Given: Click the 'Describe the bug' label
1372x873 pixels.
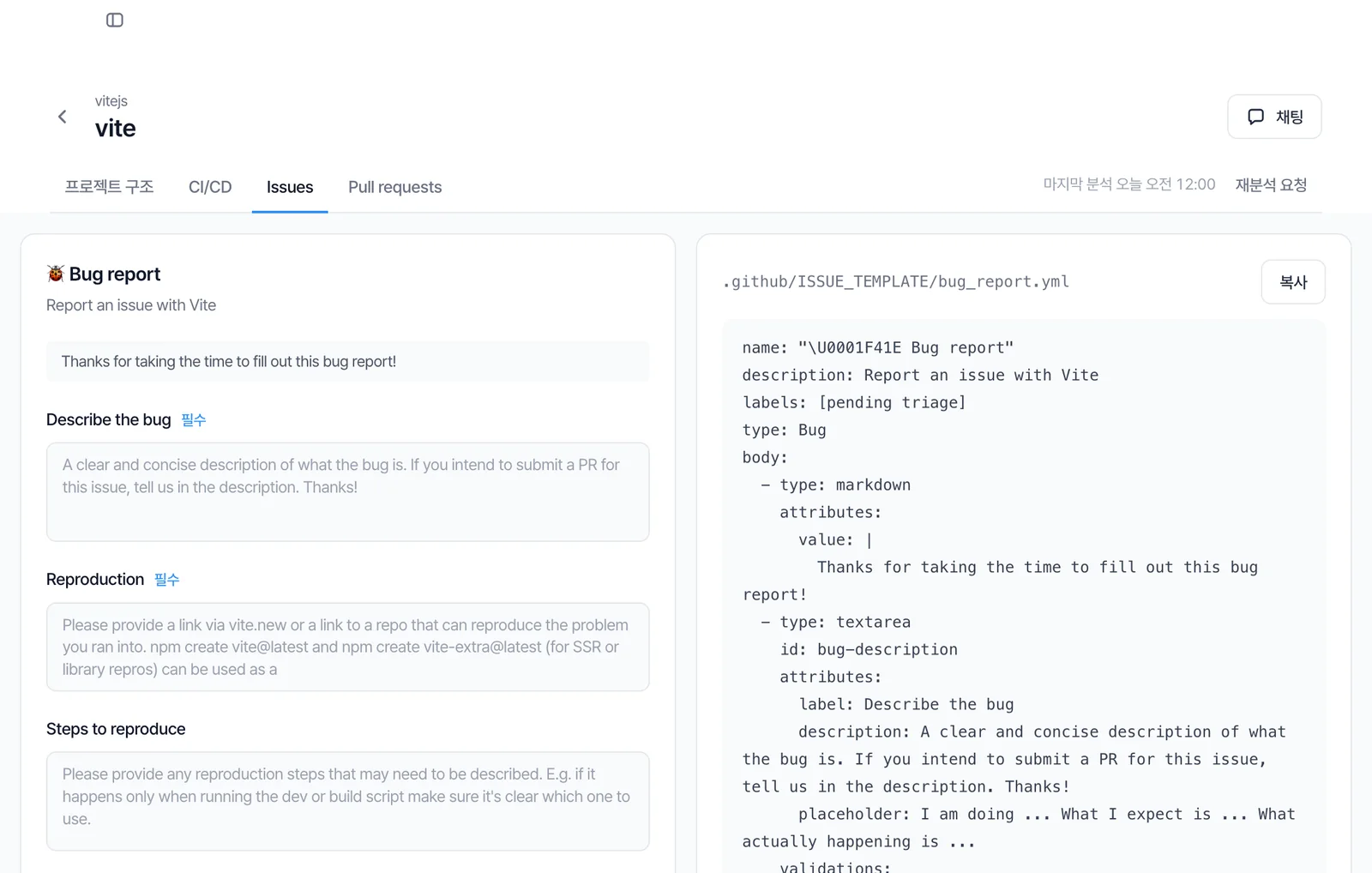Looking at the screenshot, I should tap(109, 419).
